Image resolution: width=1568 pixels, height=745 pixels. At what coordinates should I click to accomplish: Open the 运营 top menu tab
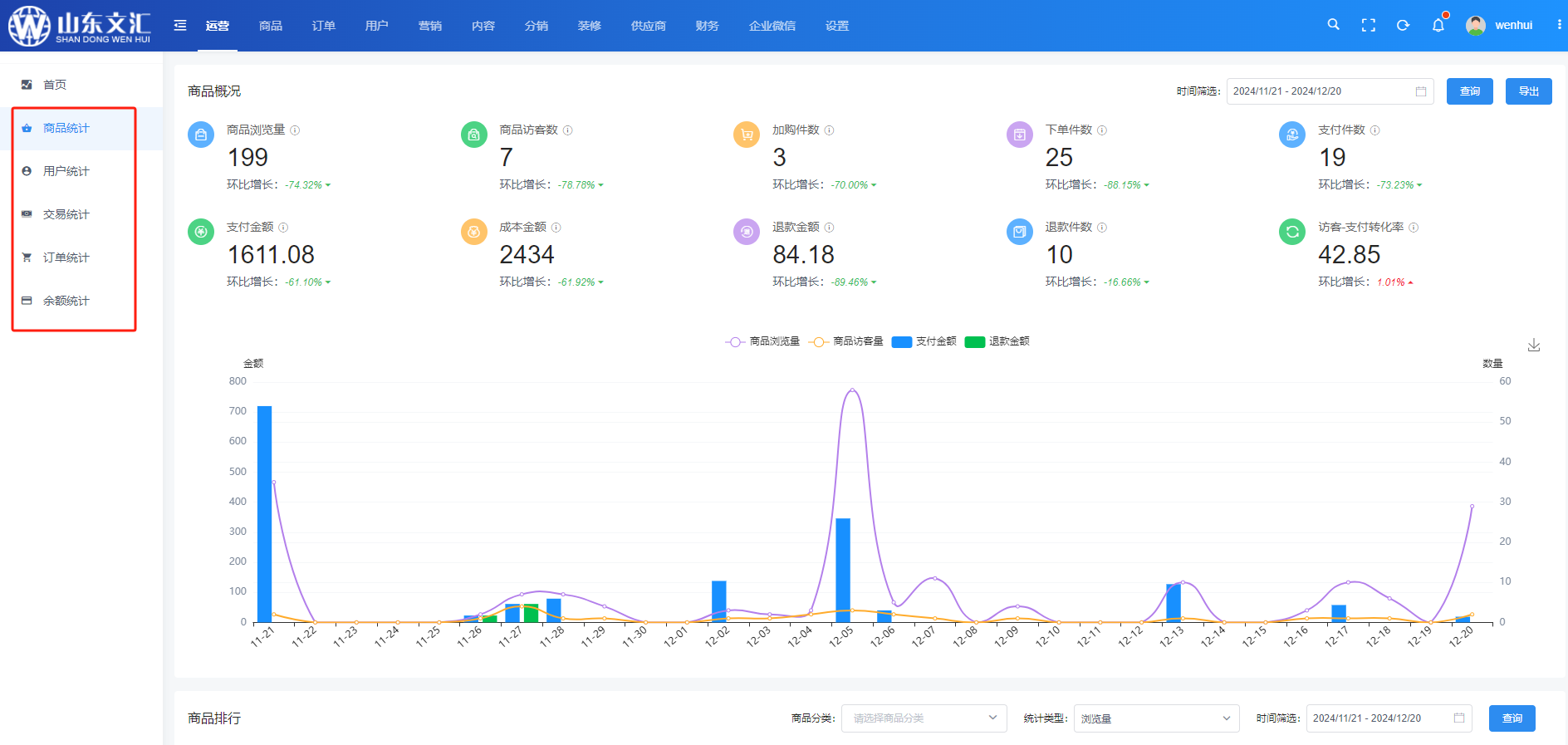[x=218, y=26]
